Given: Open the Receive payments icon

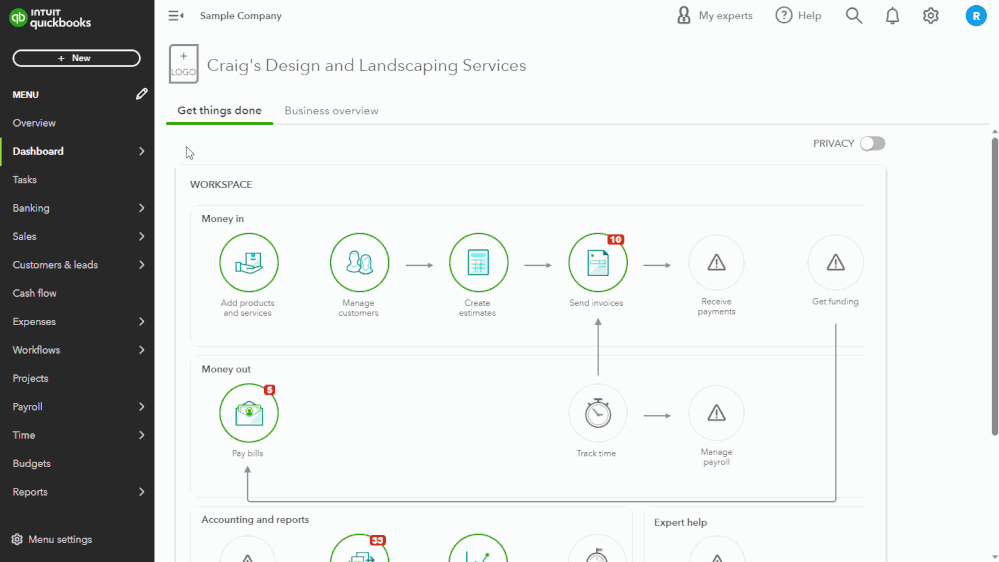Looking at the screenshot, I should click(x=716, y=263).
